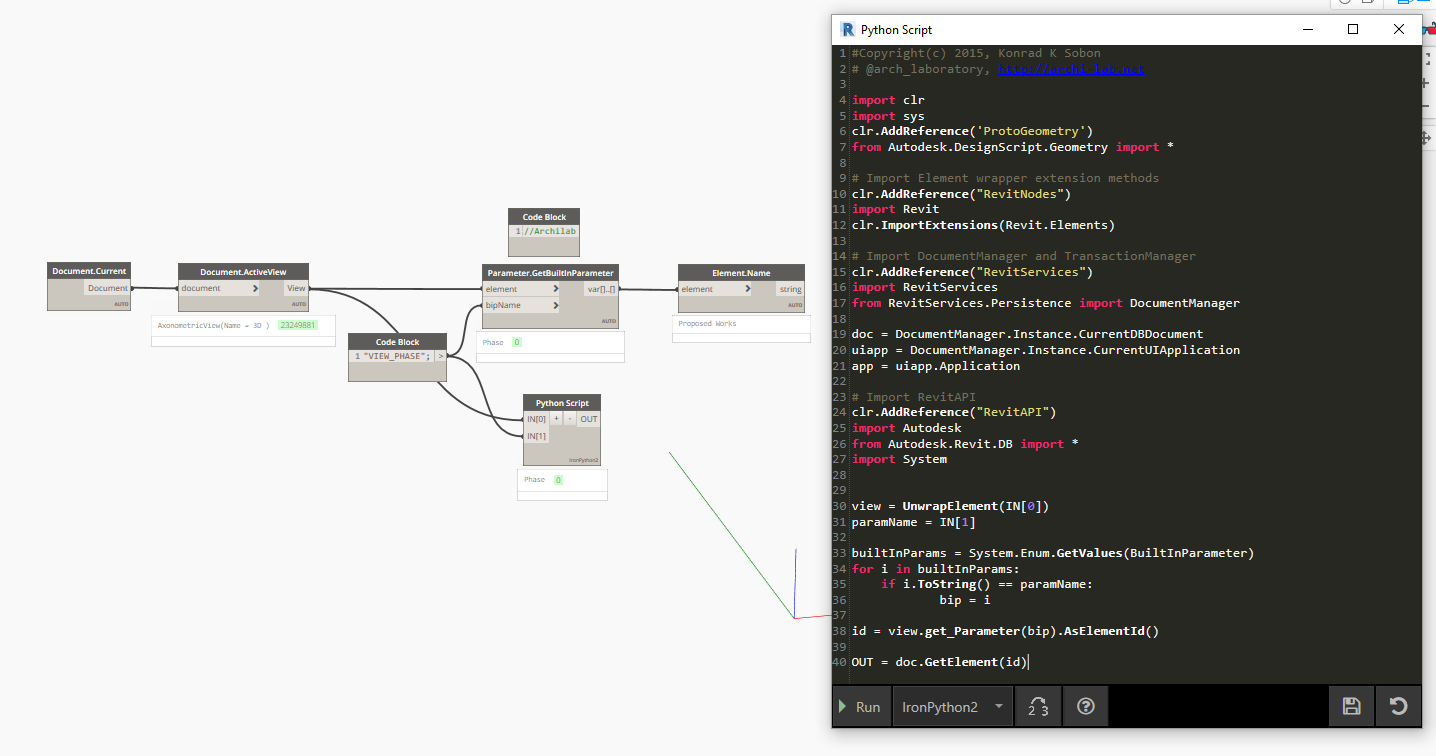The image size is (1436, 756).
Task: Click the copyright comment on line 1
Action: coord(976,53)
